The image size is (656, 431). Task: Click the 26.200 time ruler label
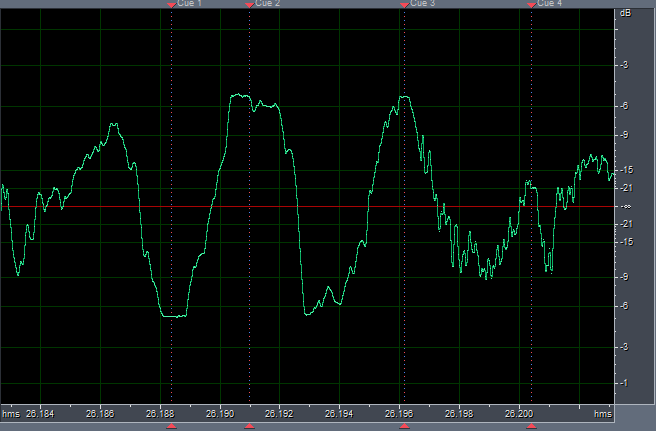(x=519, y=414)
